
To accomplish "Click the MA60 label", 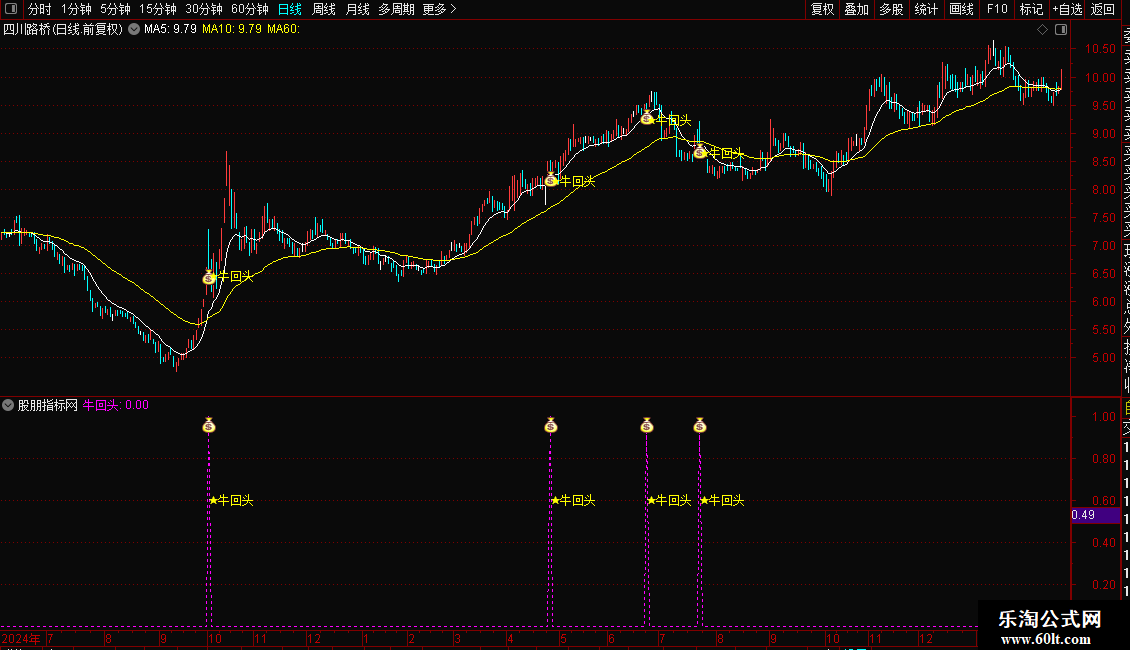I will click(x=283, y=29).
